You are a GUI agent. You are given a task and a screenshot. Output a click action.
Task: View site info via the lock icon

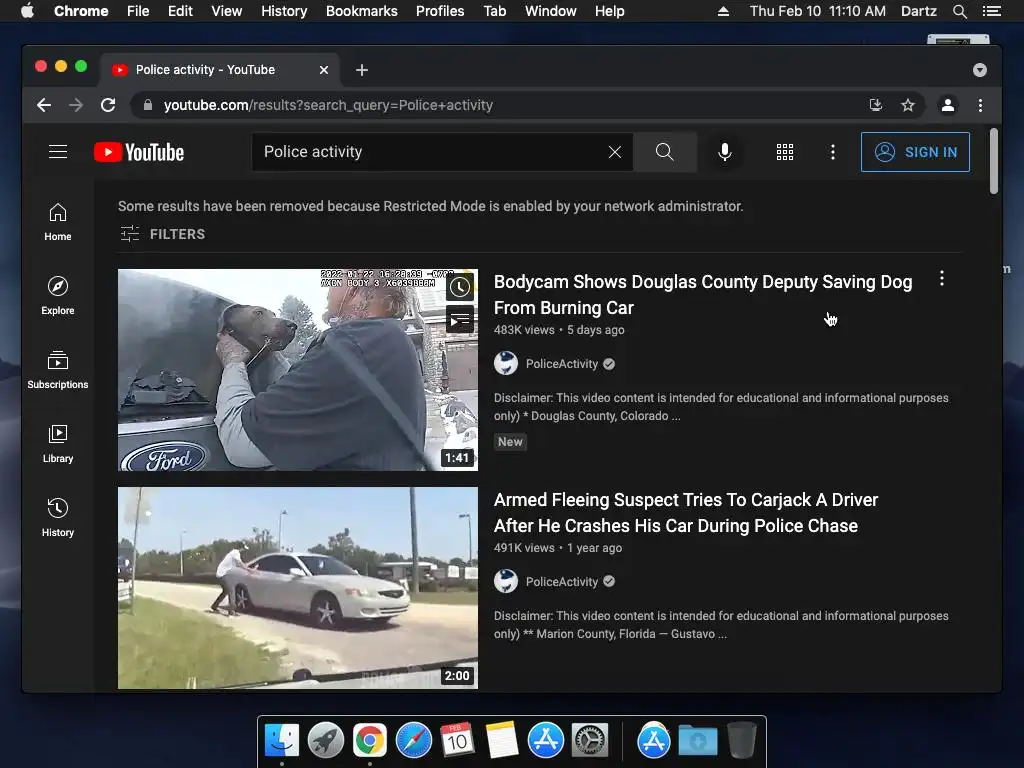[x=148, y=105]
